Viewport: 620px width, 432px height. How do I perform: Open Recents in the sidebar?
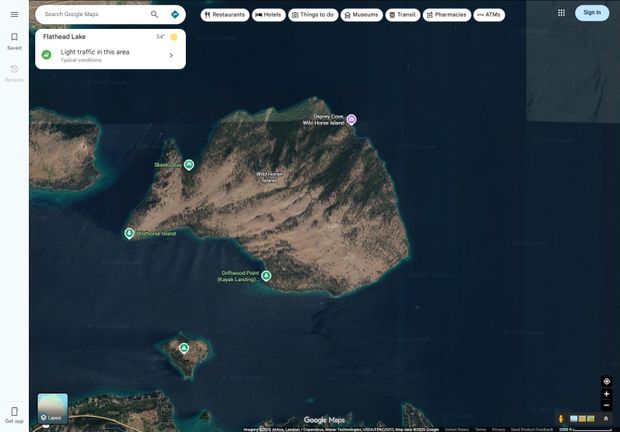pos(14,73)
